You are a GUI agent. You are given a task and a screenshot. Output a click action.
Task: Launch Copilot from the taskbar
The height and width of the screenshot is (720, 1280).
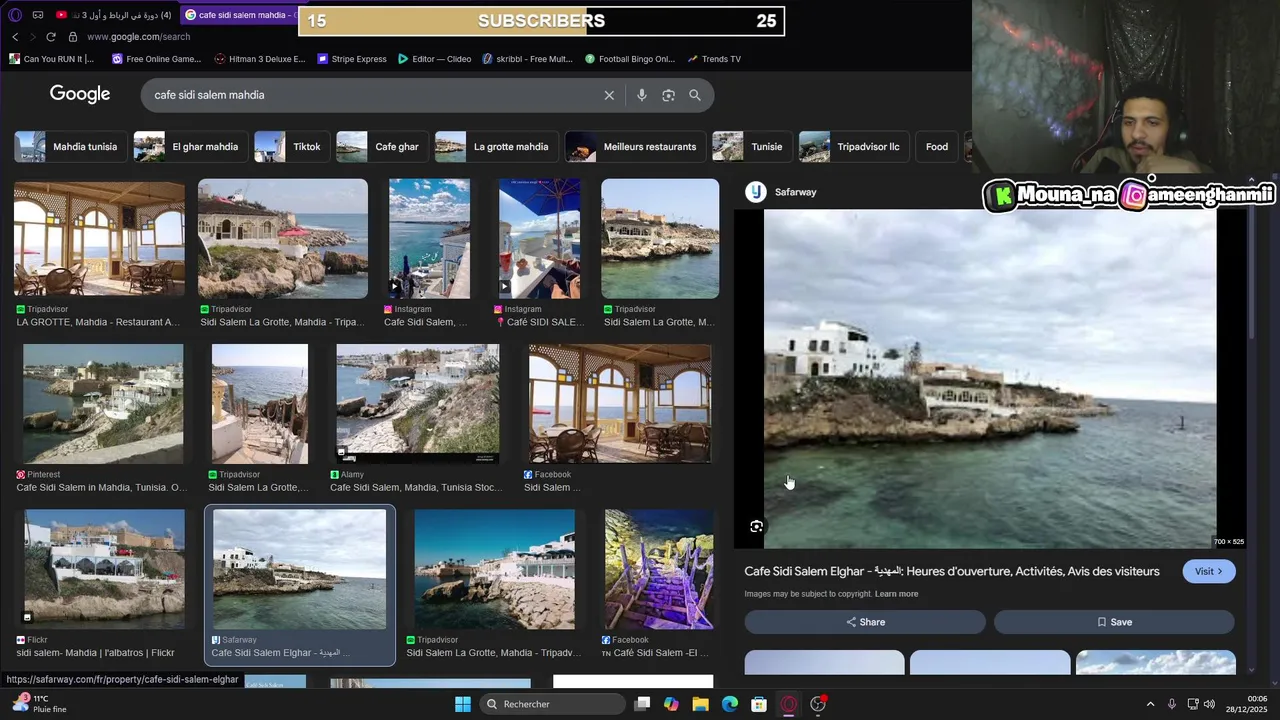click(671, 704)
